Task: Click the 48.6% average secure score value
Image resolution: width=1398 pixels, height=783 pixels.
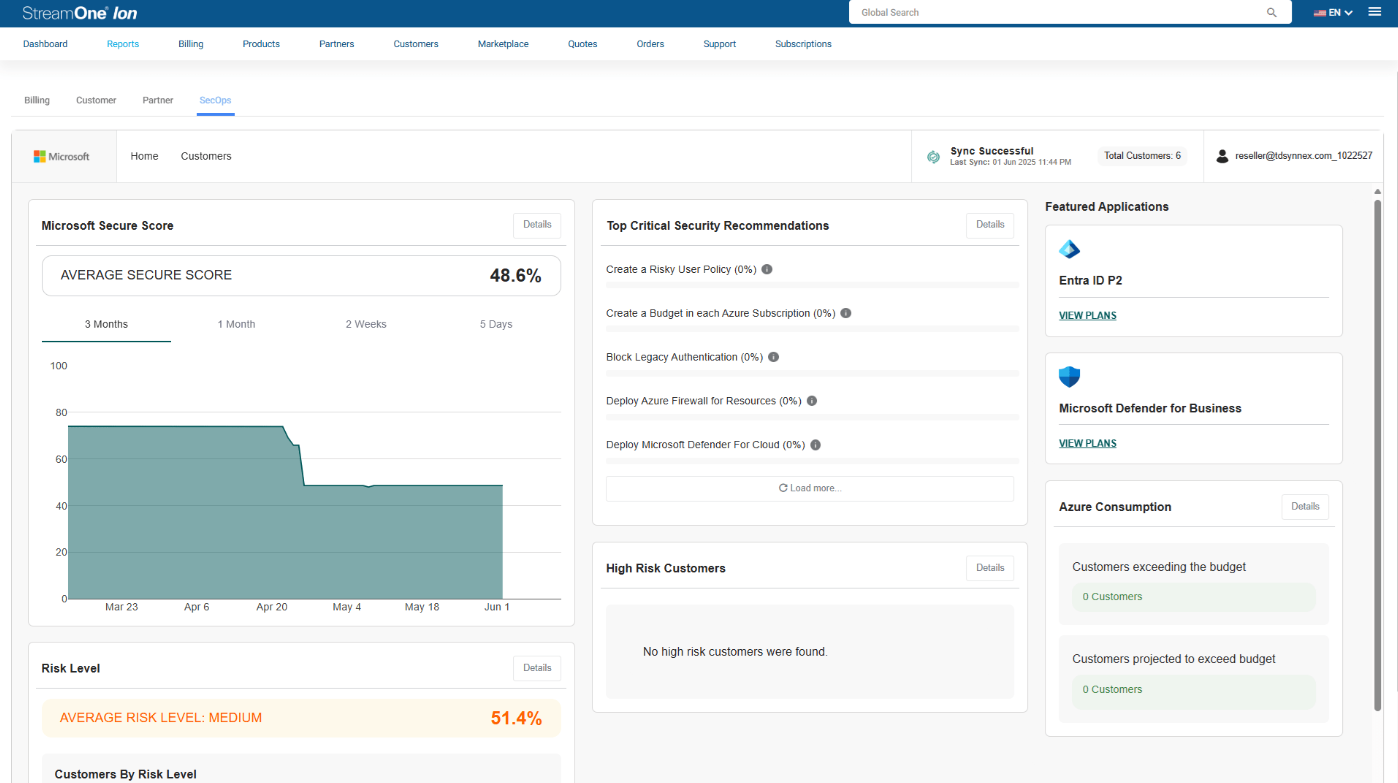Action: tap(515, 276)
